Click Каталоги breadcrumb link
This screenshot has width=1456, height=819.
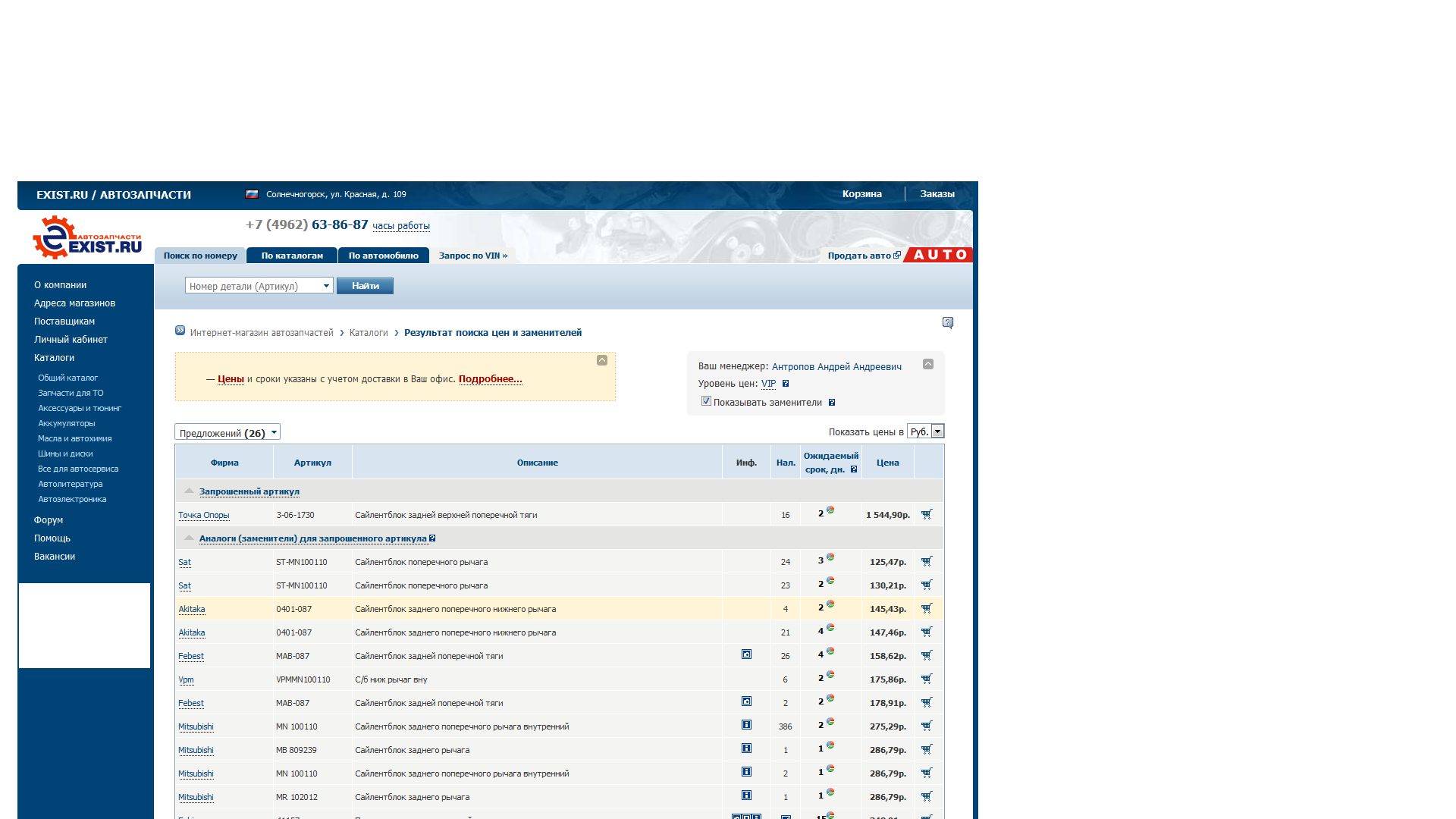point(369,333)
